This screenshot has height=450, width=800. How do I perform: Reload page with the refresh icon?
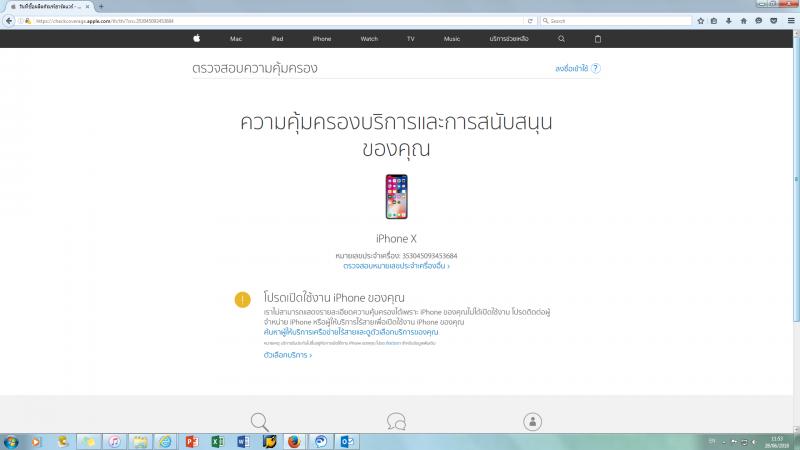coord(530,21)
